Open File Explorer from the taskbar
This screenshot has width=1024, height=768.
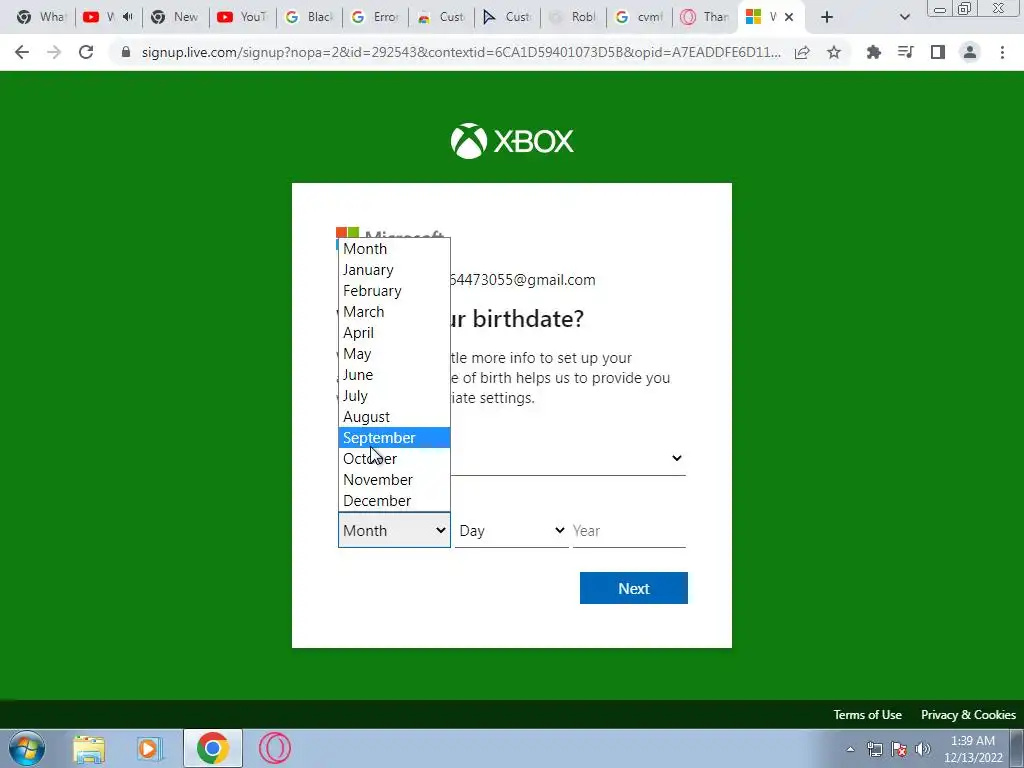[x=89, y=748]
